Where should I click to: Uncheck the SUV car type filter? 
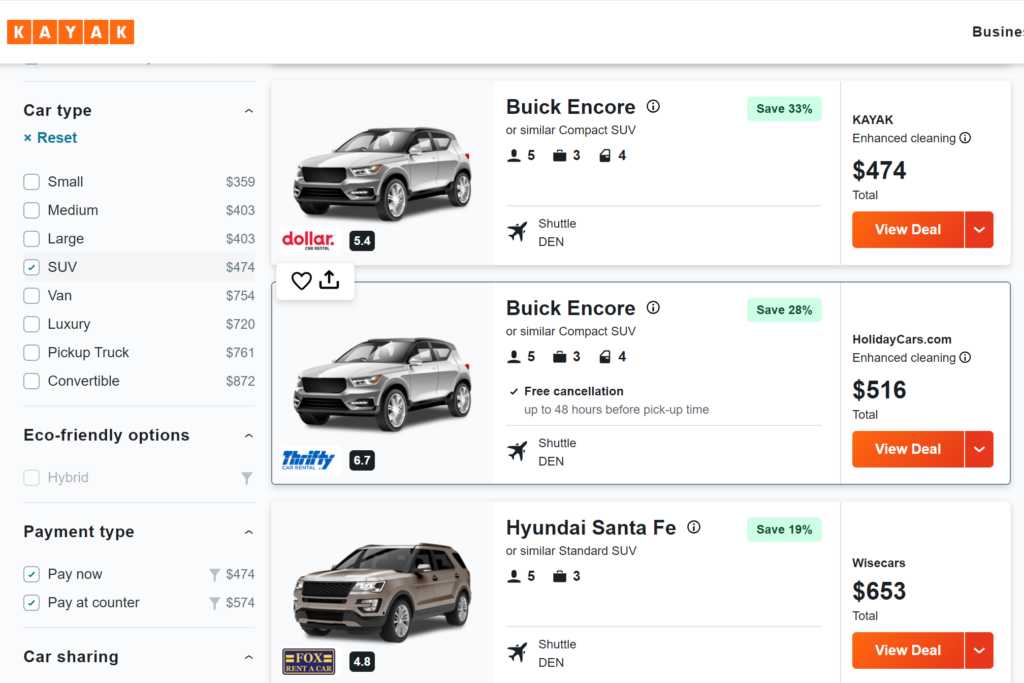(x=31, y=267)
